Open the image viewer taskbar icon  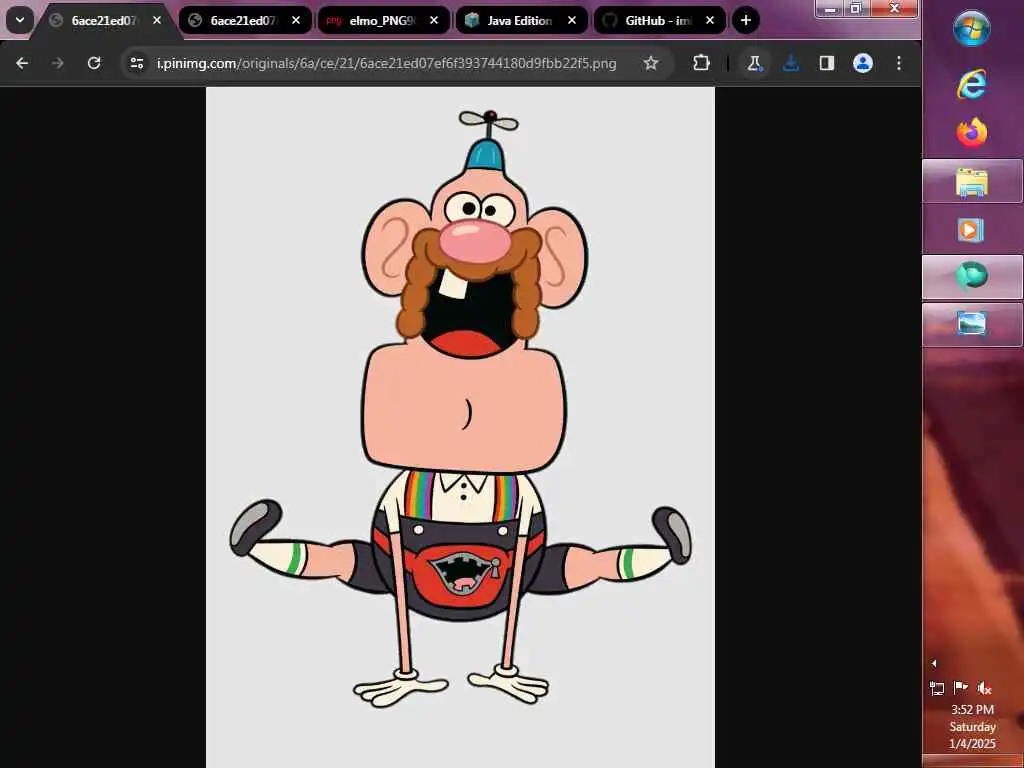pos(972,324)
